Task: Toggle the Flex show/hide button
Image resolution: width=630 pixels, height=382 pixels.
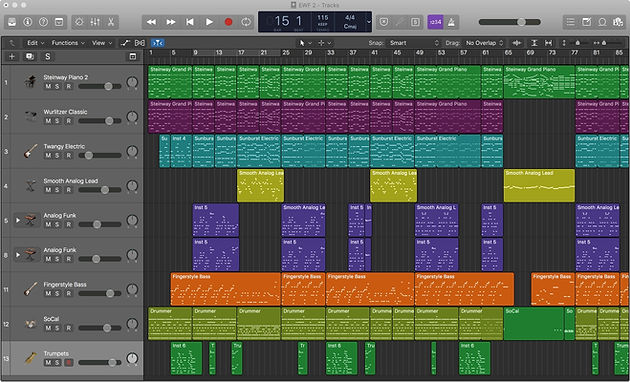Action: [x=140, y=43]
